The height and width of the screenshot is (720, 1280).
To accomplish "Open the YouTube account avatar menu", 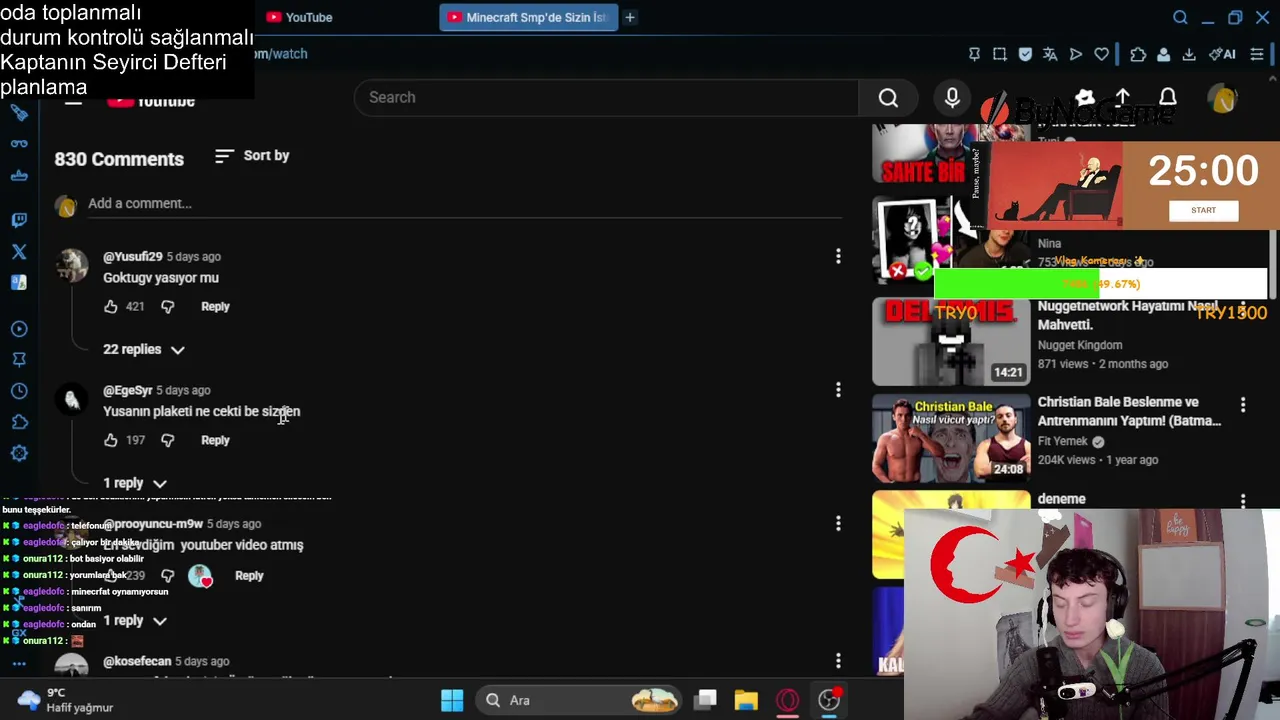I will (x=1223, y=98).
